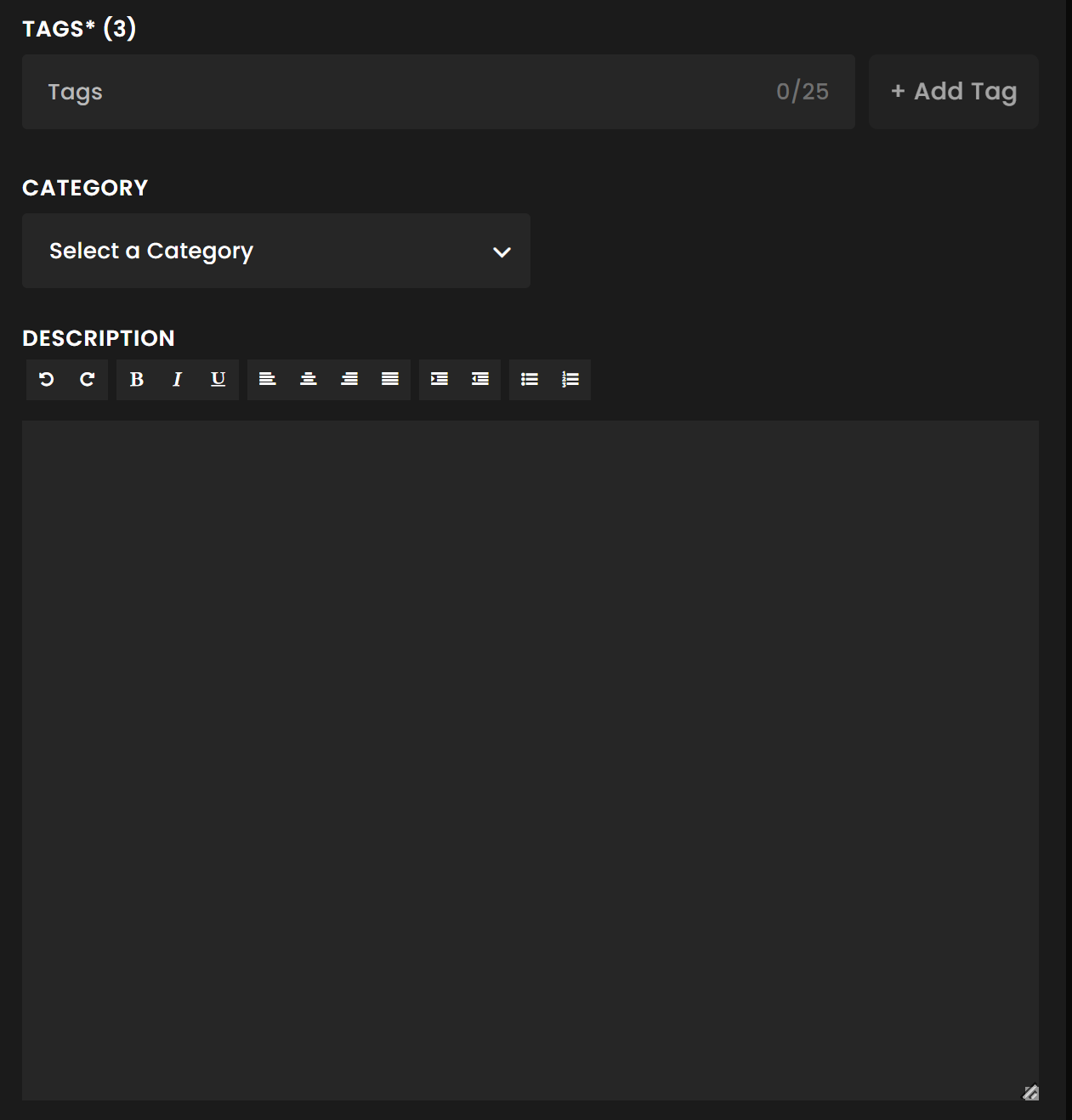This screenshot has width=1072, height=1120.
Task: Toggle Bold text formatting
Action: click(x=136, y=379)
